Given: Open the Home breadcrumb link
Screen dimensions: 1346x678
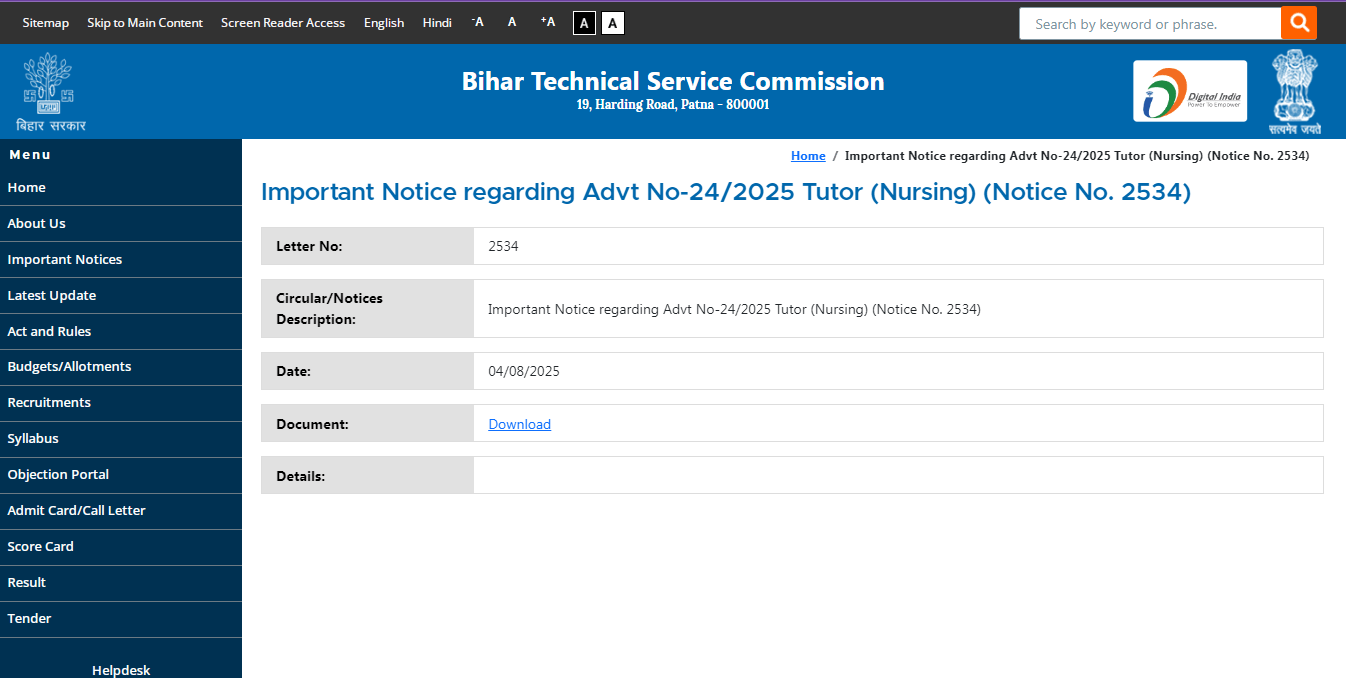Looking at the screenshot, I should 808,155.
